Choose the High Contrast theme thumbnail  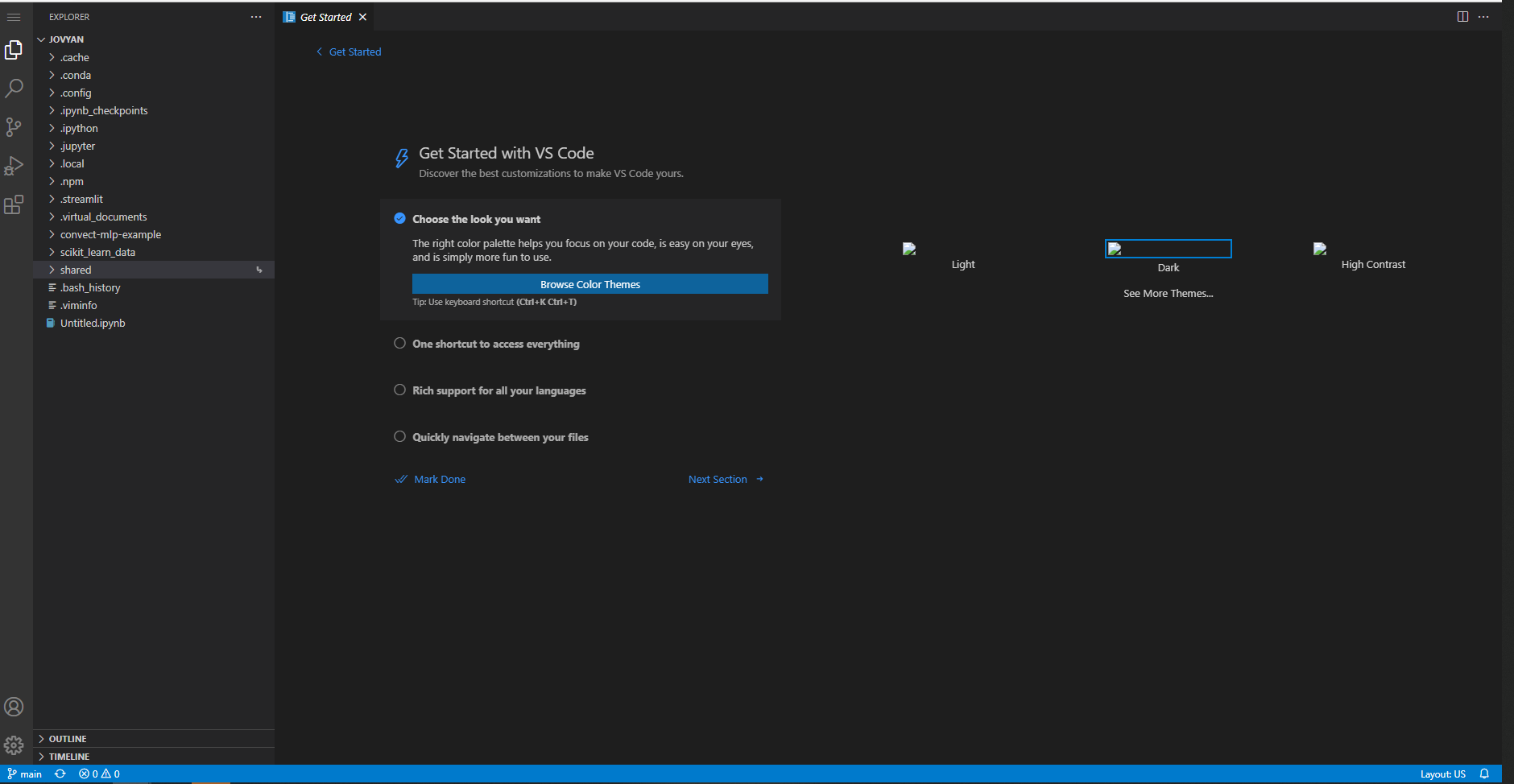1372,257
